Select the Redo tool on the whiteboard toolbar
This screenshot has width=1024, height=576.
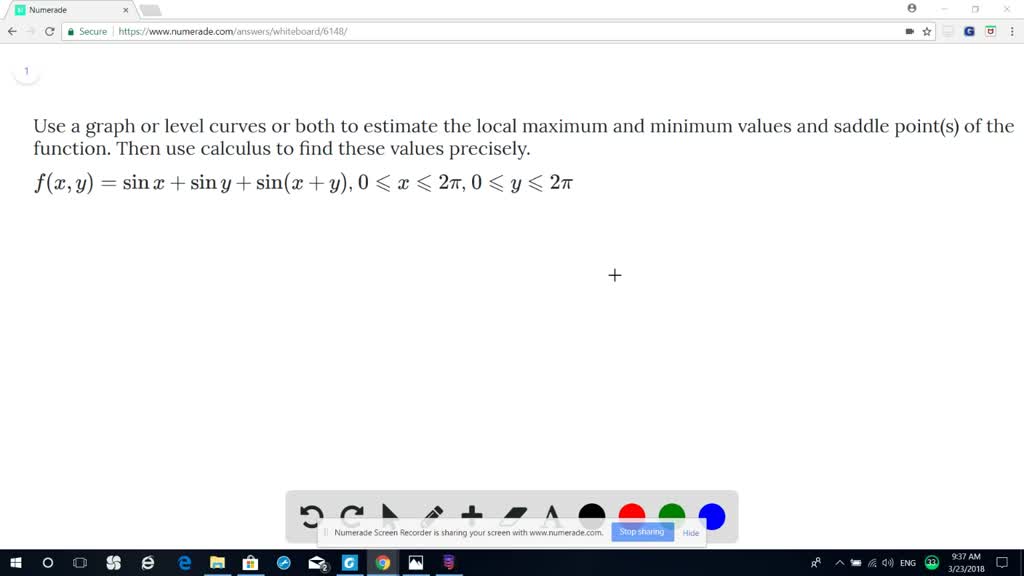pos(352,514)
